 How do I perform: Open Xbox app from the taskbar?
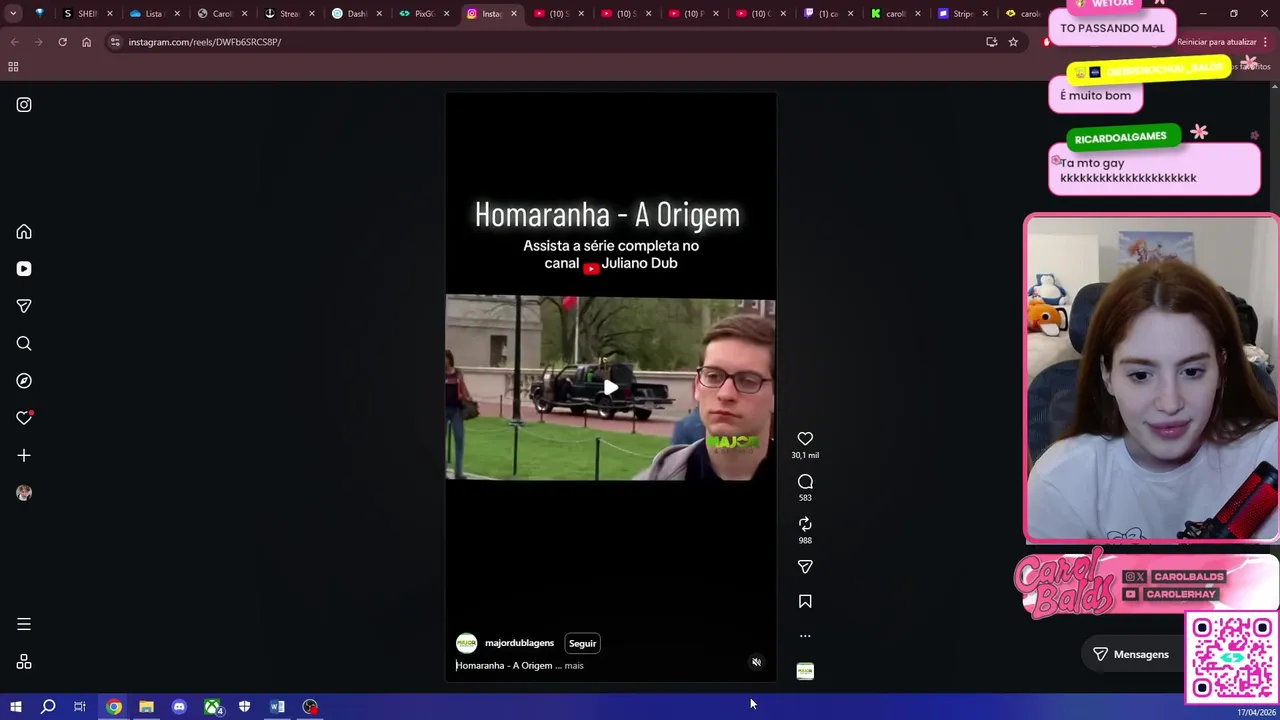pyautogui.click(x=212, y=707)
